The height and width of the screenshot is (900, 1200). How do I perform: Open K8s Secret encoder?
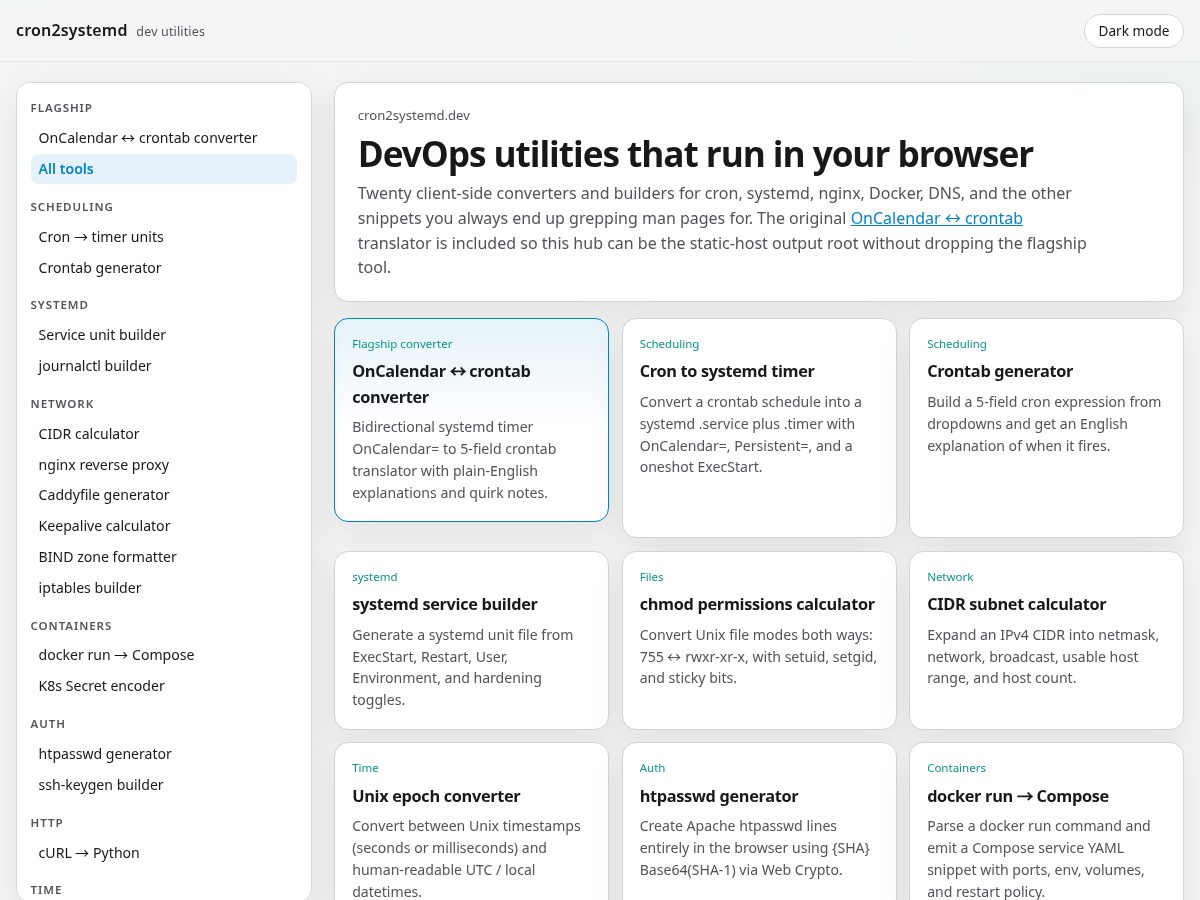164,686
